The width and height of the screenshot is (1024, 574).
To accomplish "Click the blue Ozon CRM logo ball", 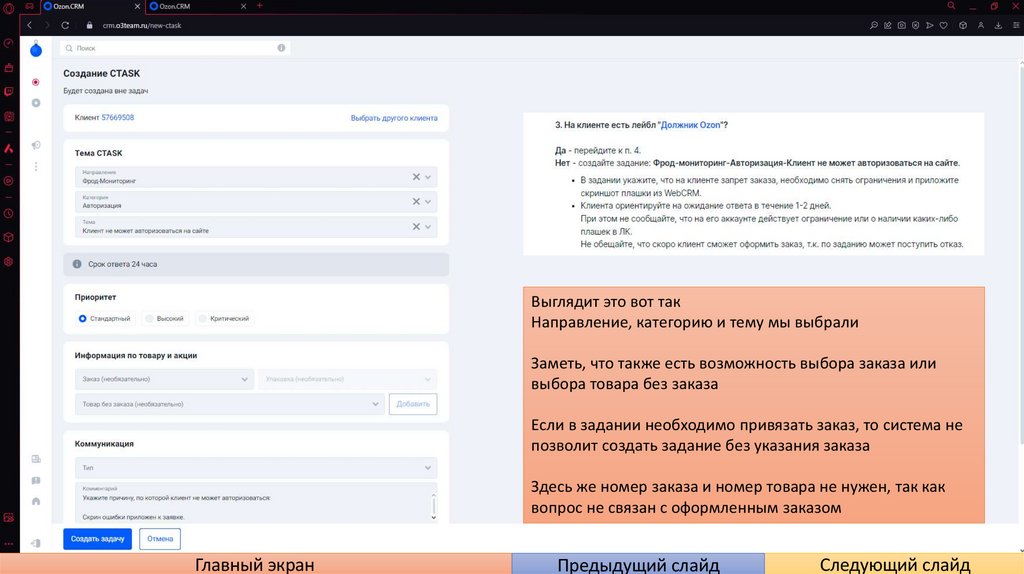I will pyautogui.click(x=36, y=50).
